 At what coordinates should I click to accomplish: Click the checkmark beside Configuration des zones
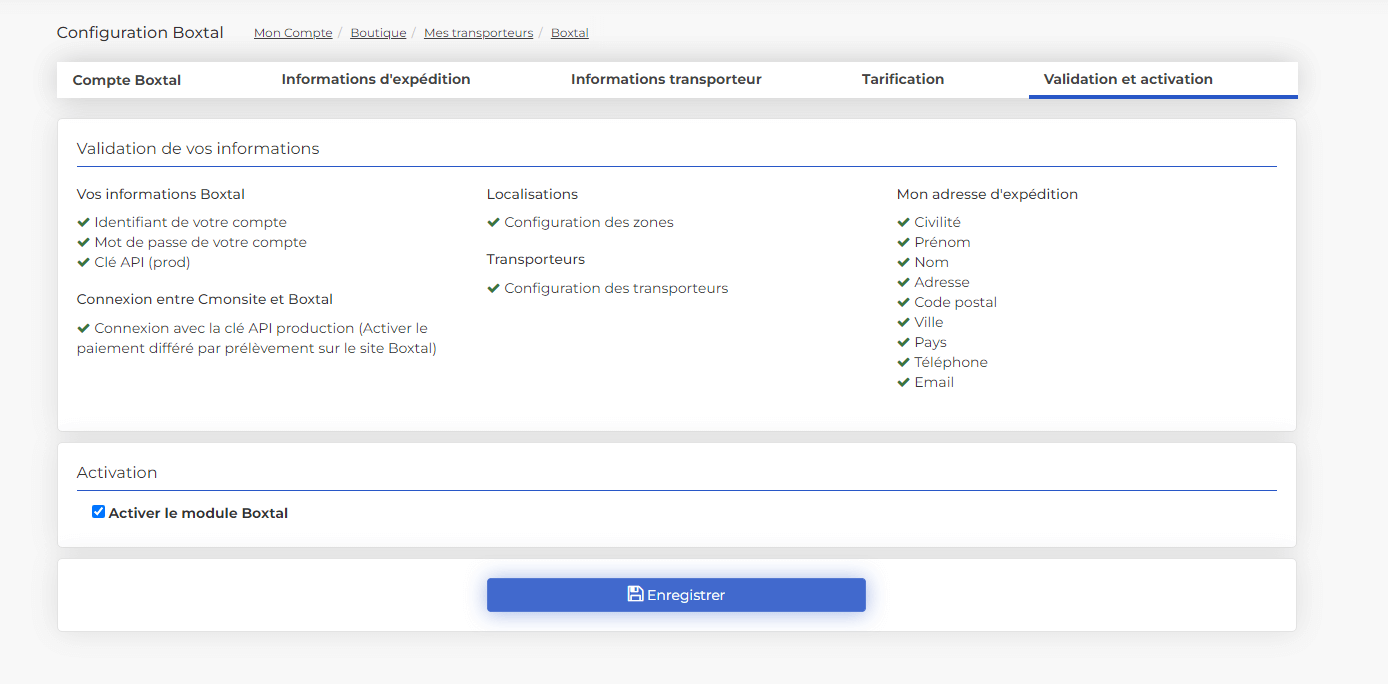pyautogui.click(x=493, y=223)
